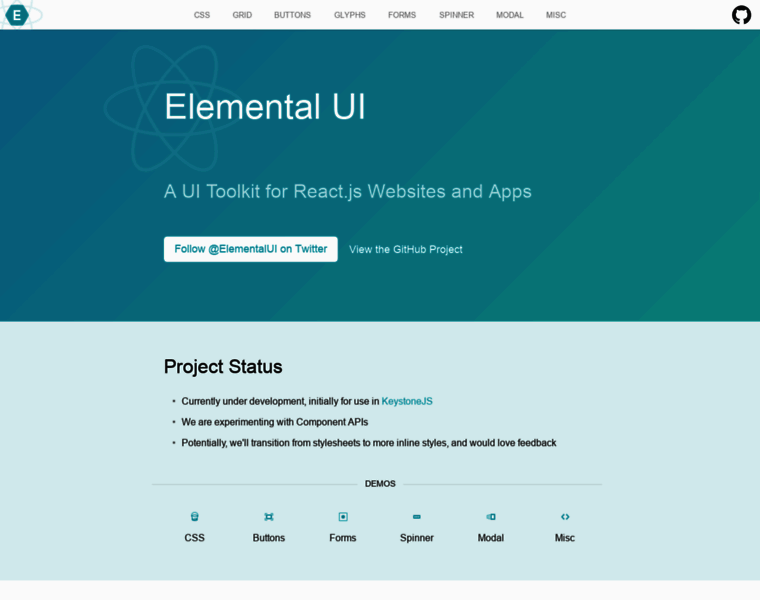This screenshot has width=760, height=600.
Task: Open the GRID nav item
Action: click(x=242, y=15)
